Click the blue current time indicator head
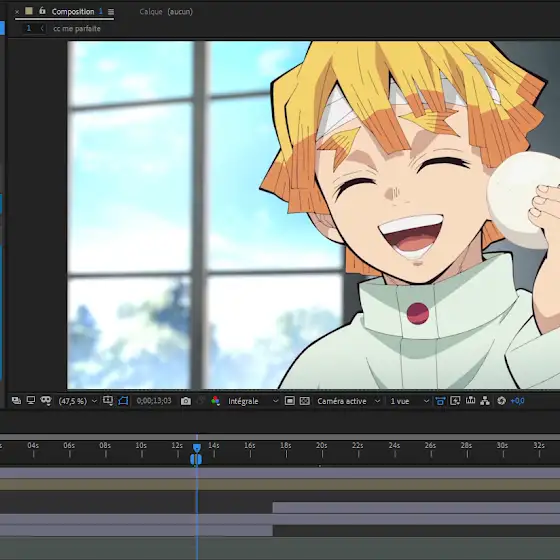 point(197,448)
